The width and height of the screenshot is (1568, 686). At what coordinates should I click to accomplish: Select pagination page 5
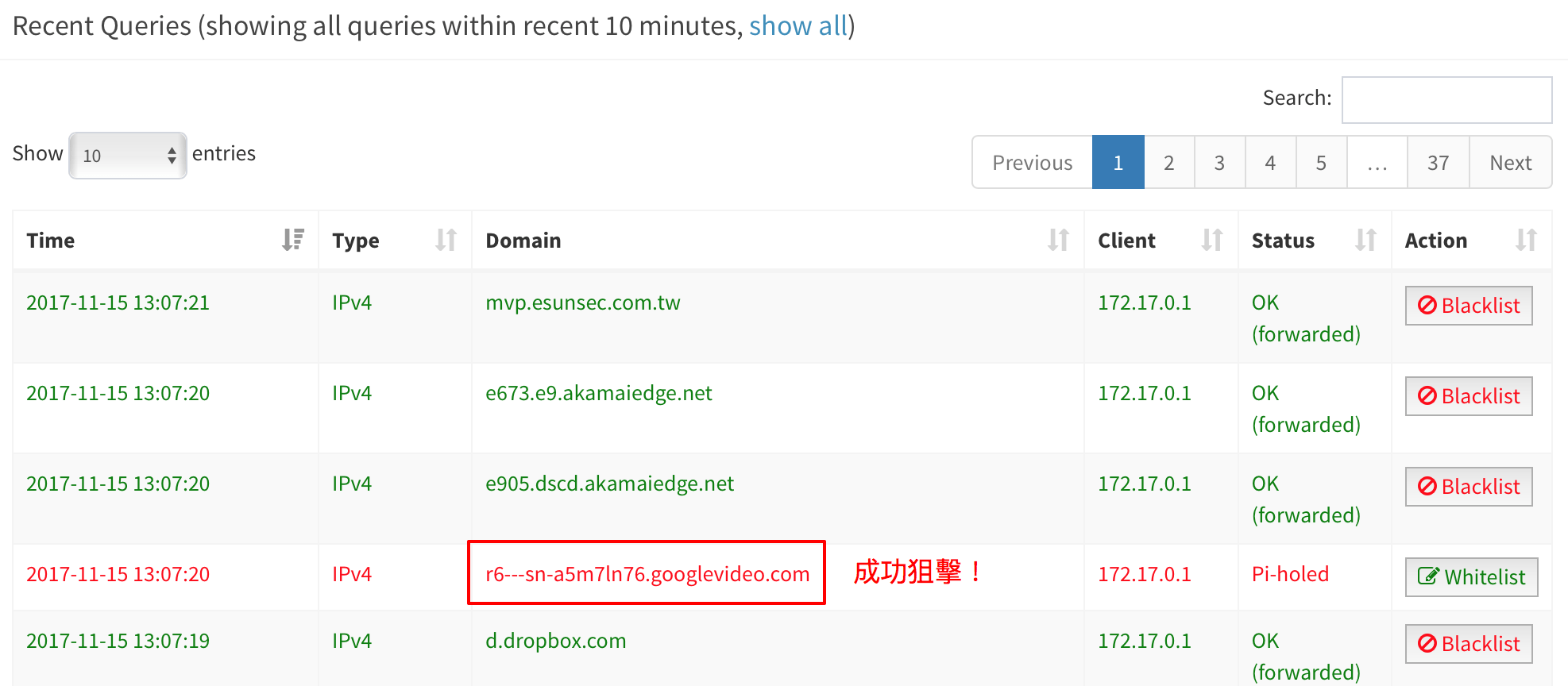click(1321, 162)
